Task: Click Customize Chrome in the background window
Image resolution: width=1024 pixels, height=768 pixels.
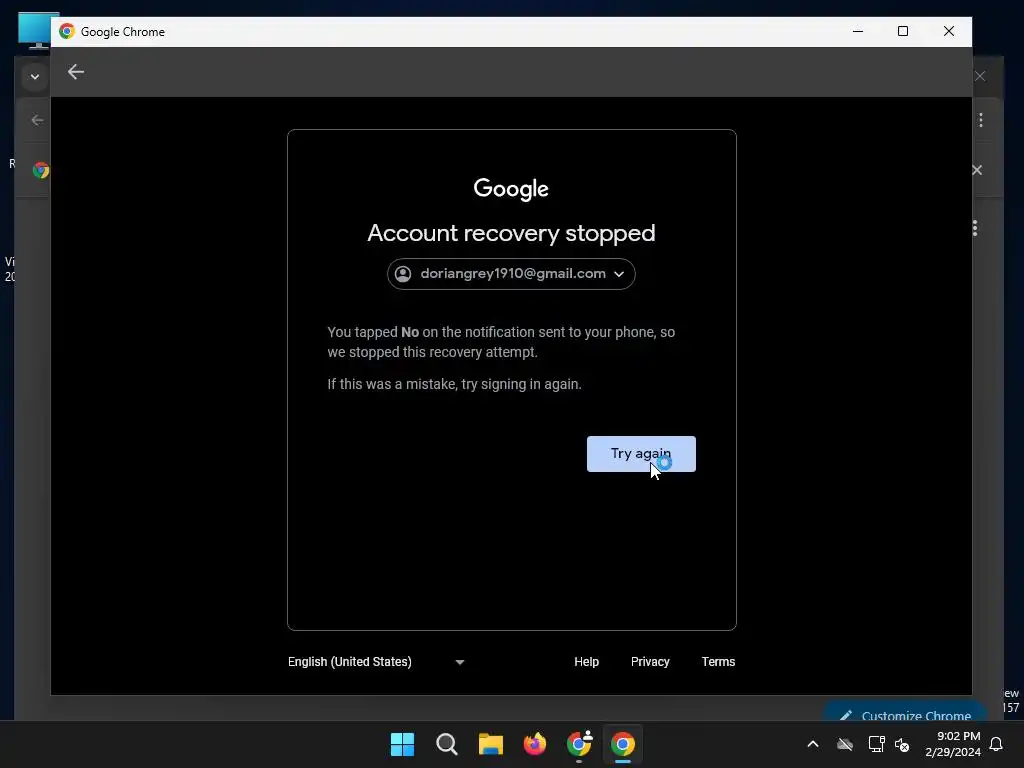Action: click(906, 712)
